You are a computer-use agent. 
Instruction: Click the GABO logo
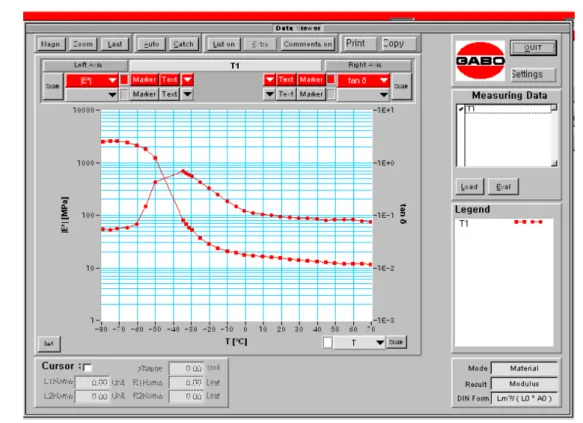(x=480, y=60)
